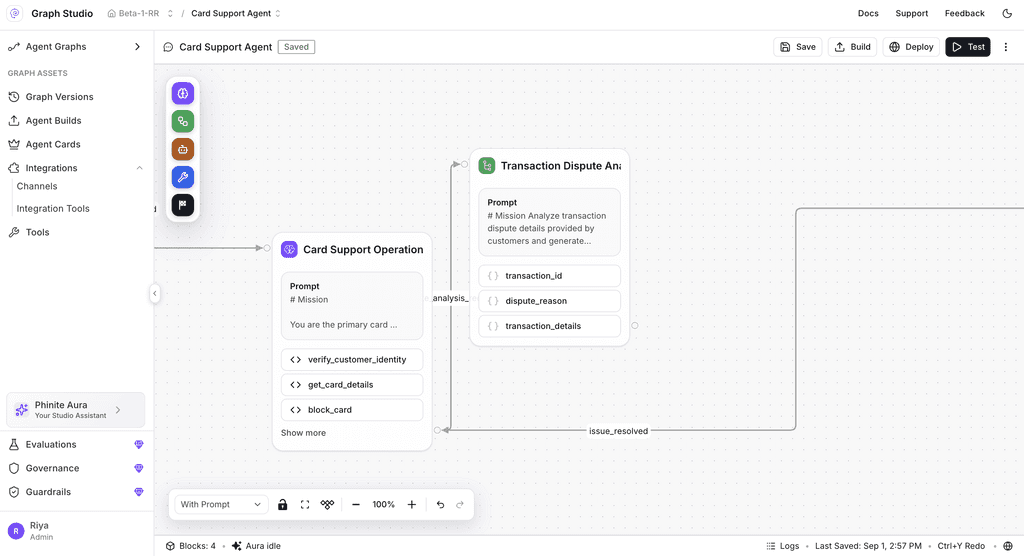Click the chat bubble icon beside graph title
This screenshot has height=556, width=1024.
coord(168,47)
